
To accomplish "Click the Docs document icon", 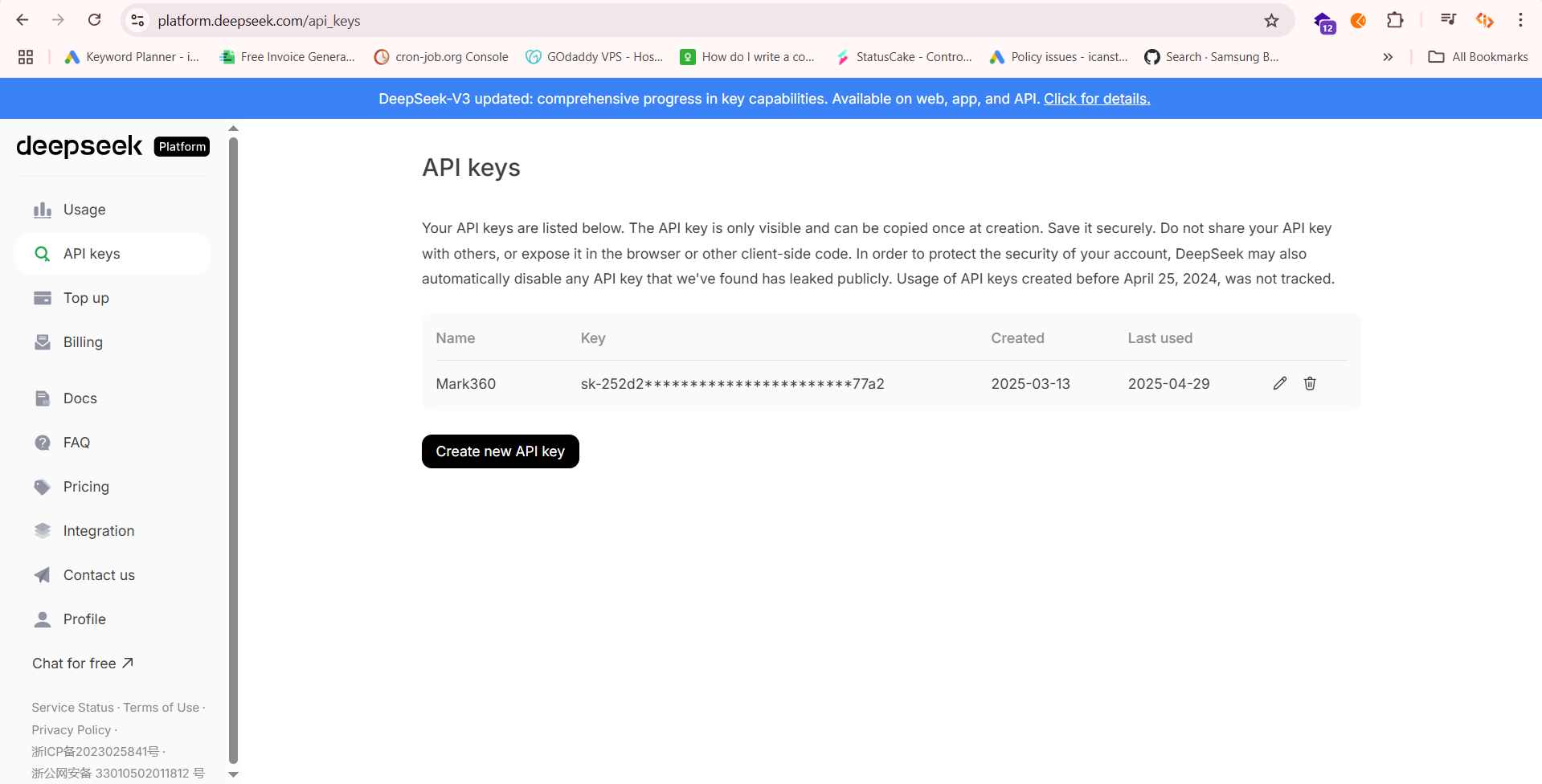I will (43, 398).
